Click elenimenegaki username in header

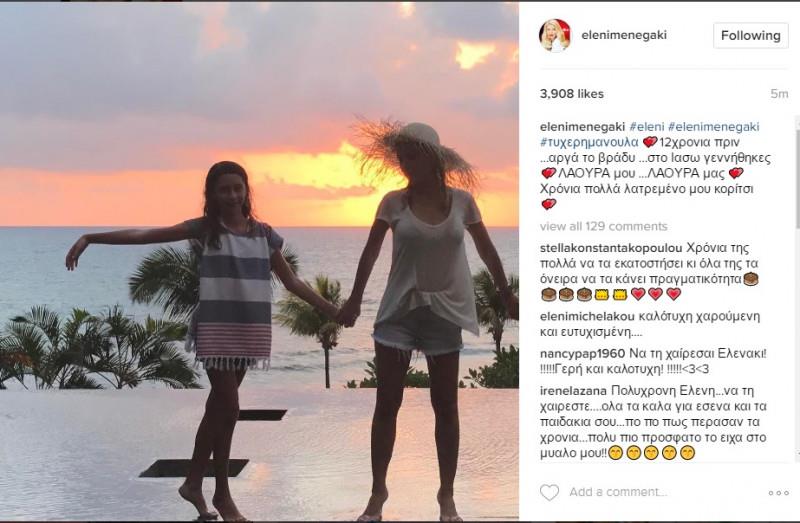[x=624, y=35]
